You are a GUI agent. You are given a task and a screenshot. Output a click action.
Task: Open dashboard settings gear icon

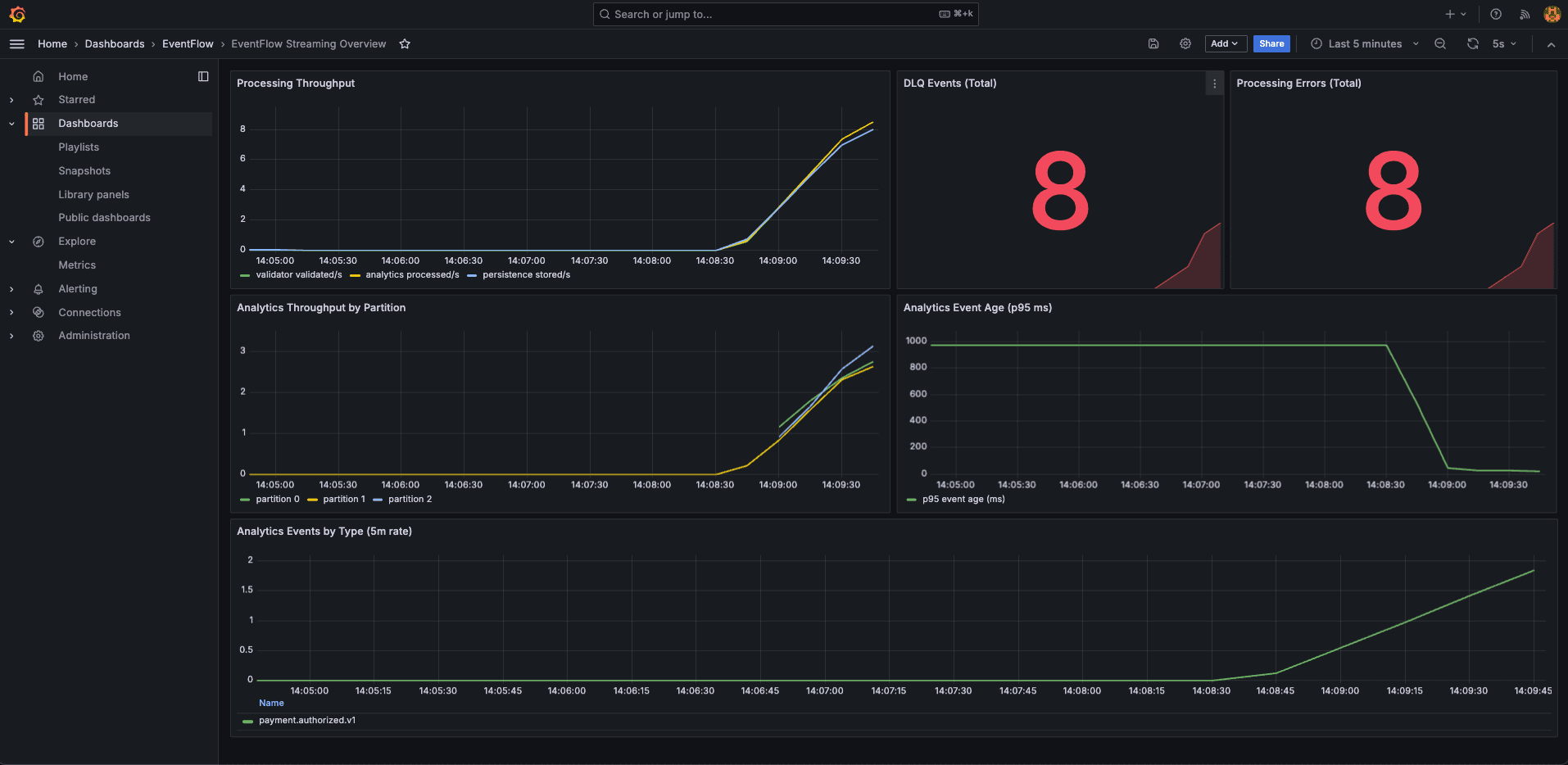[x=1185, y=44]
